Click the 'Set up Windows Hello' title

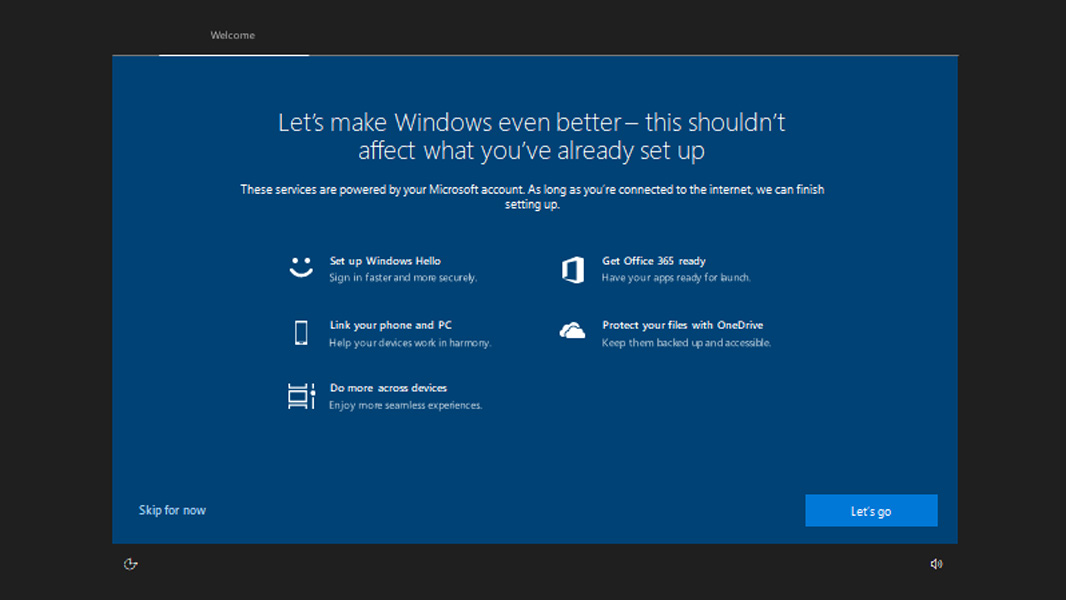point(385,261)
